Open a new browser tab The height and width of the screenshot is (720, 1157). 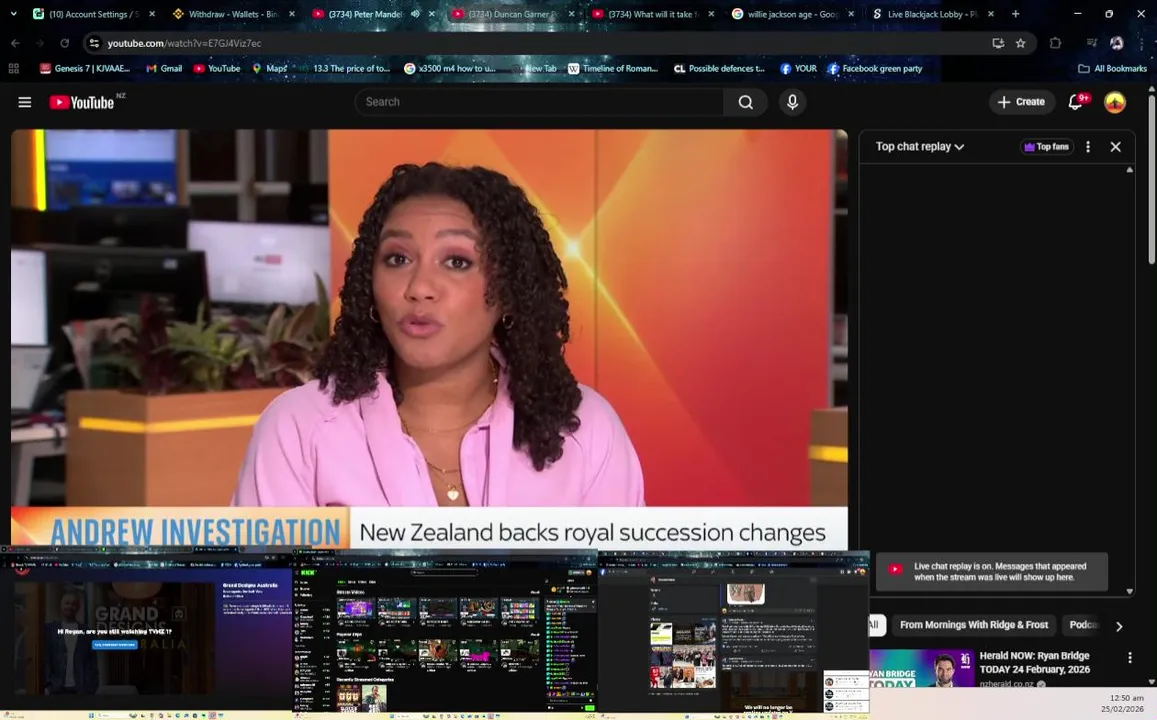coord(1015,13)
